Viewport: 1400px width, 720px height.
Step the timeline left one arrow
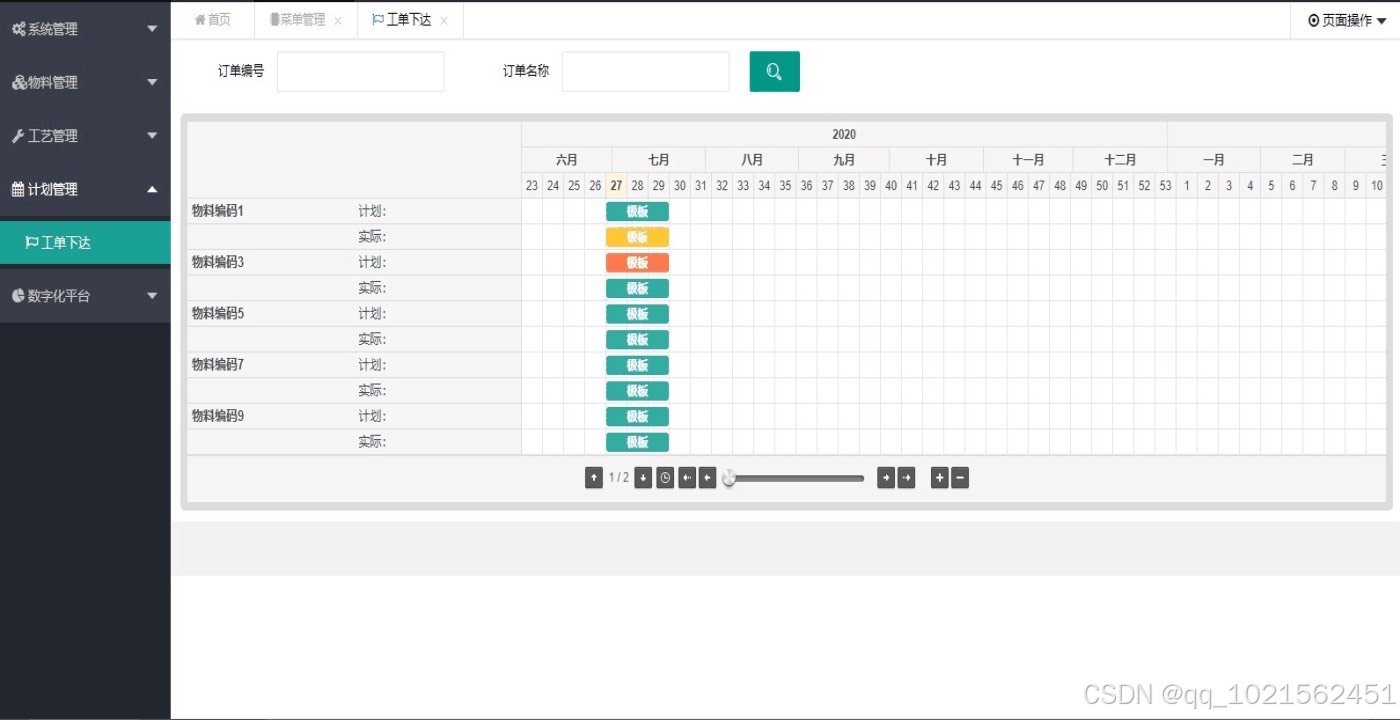(x=708, y=478)
